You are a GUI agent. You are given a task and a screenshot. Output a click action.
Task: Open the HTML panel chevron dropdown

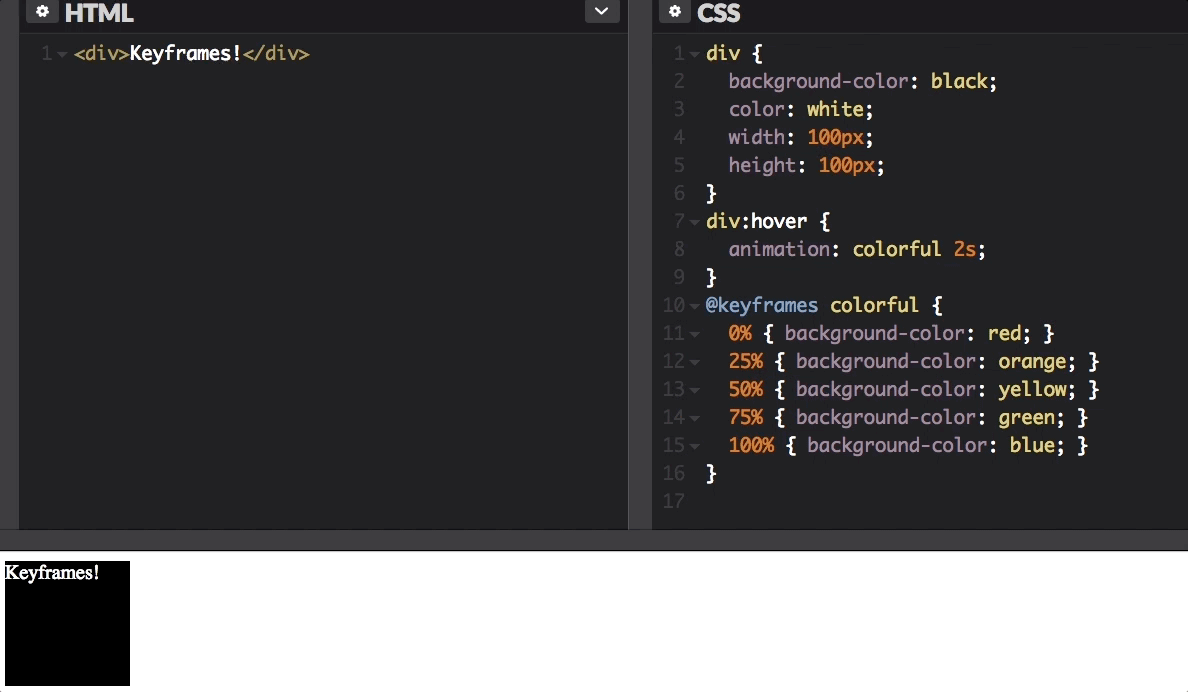coord(601,10)
